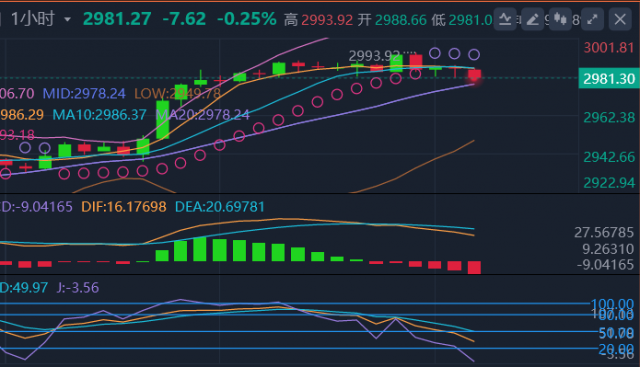Click the MID:2978.24 Bollinger label
The height and width of the screenshot is (367, 640).
coord(84,93)
